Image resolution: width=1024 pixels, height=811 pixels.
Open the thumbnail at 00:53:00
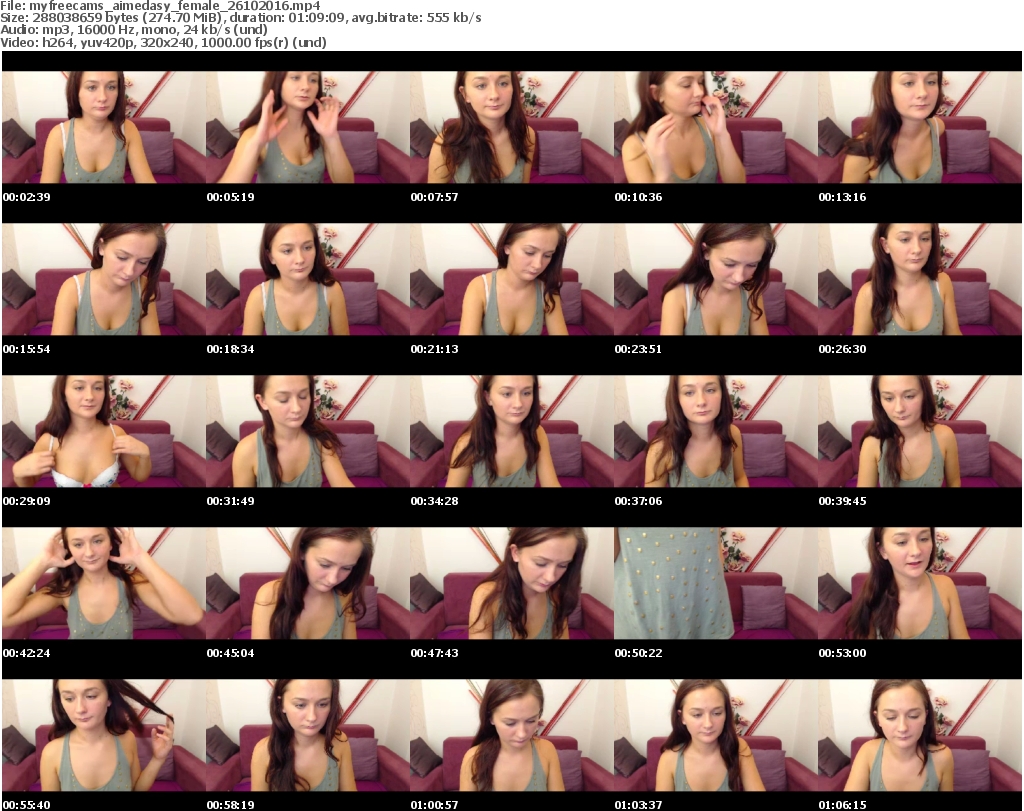pyautogui.click(x=919, y=583)
